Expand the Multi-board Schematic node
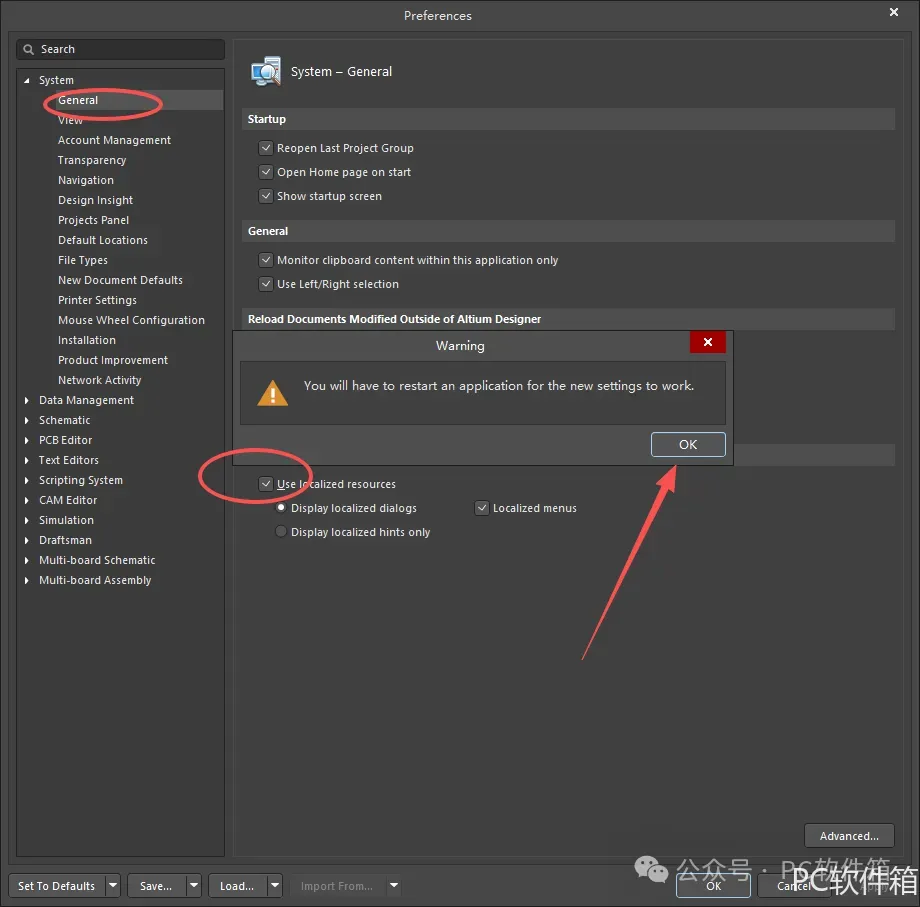This screenshot has width=920, height=907. (26, 560)
